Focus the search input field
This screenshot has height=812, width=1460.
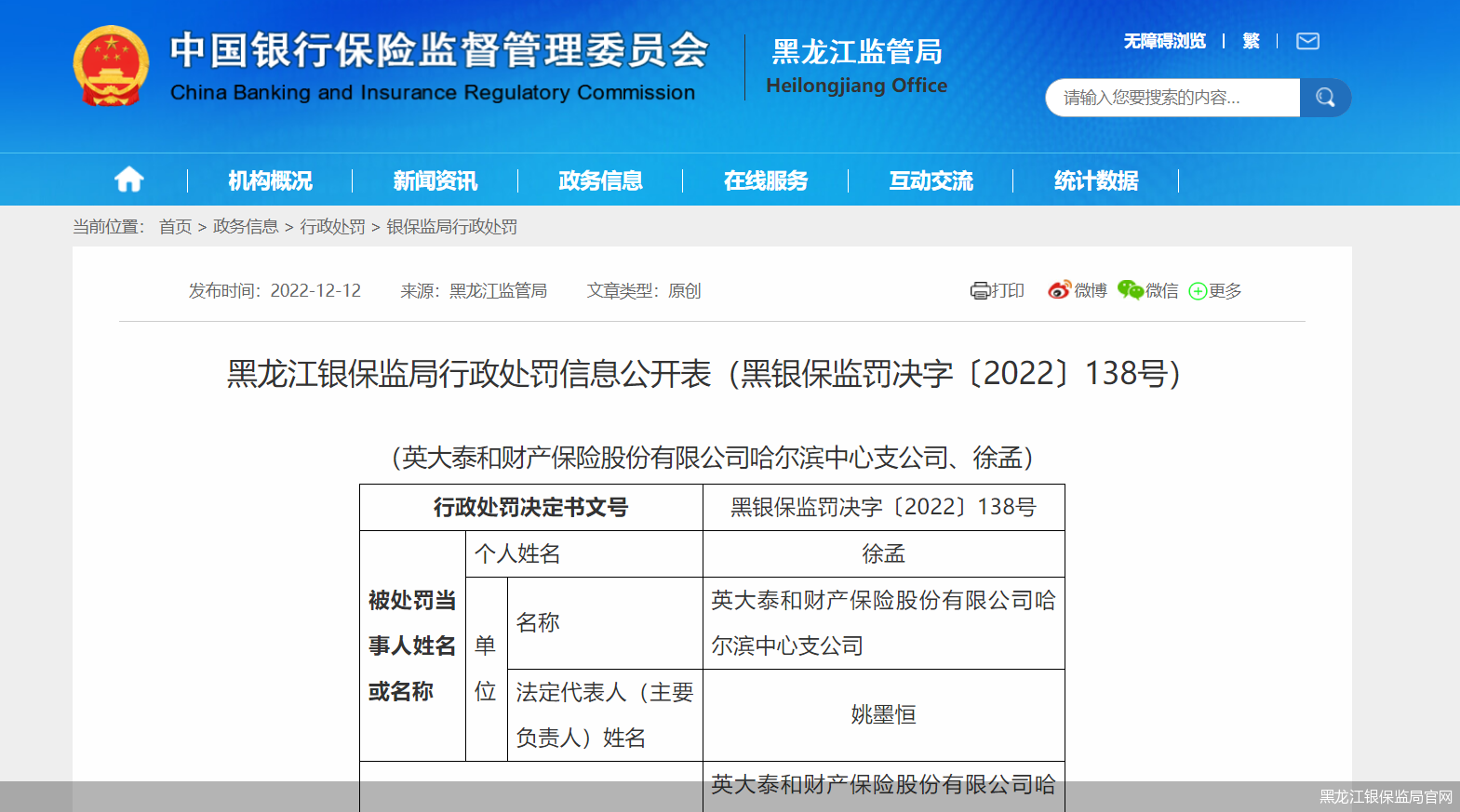pyautogui.click(x=1172, y=98)
